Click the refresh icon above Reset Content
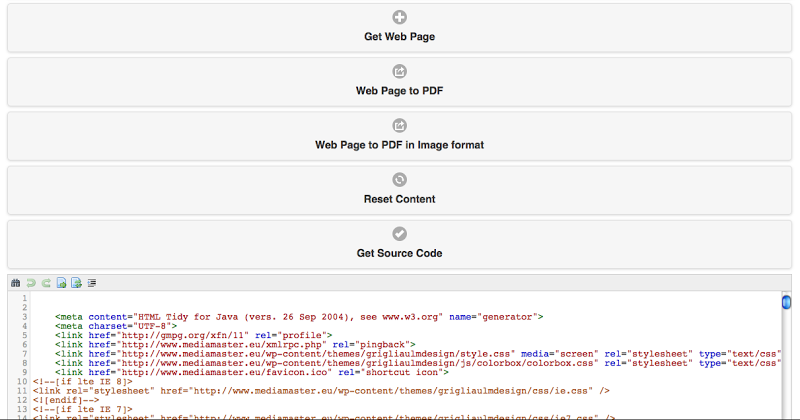 [x=400, y=179]
